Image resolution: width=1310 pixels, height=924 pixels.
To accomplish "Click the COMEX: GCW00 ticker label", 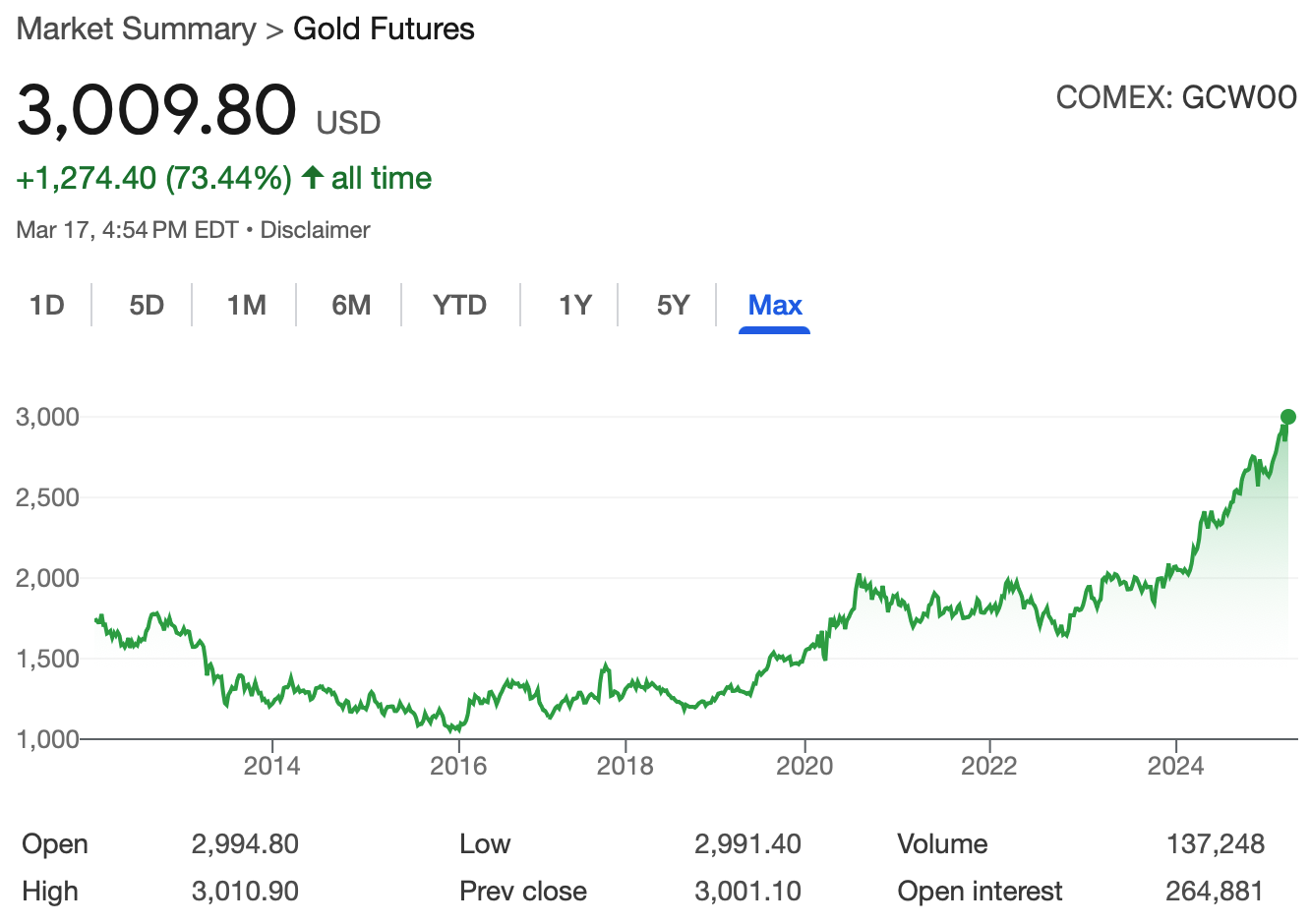I will click(1175, 97).
